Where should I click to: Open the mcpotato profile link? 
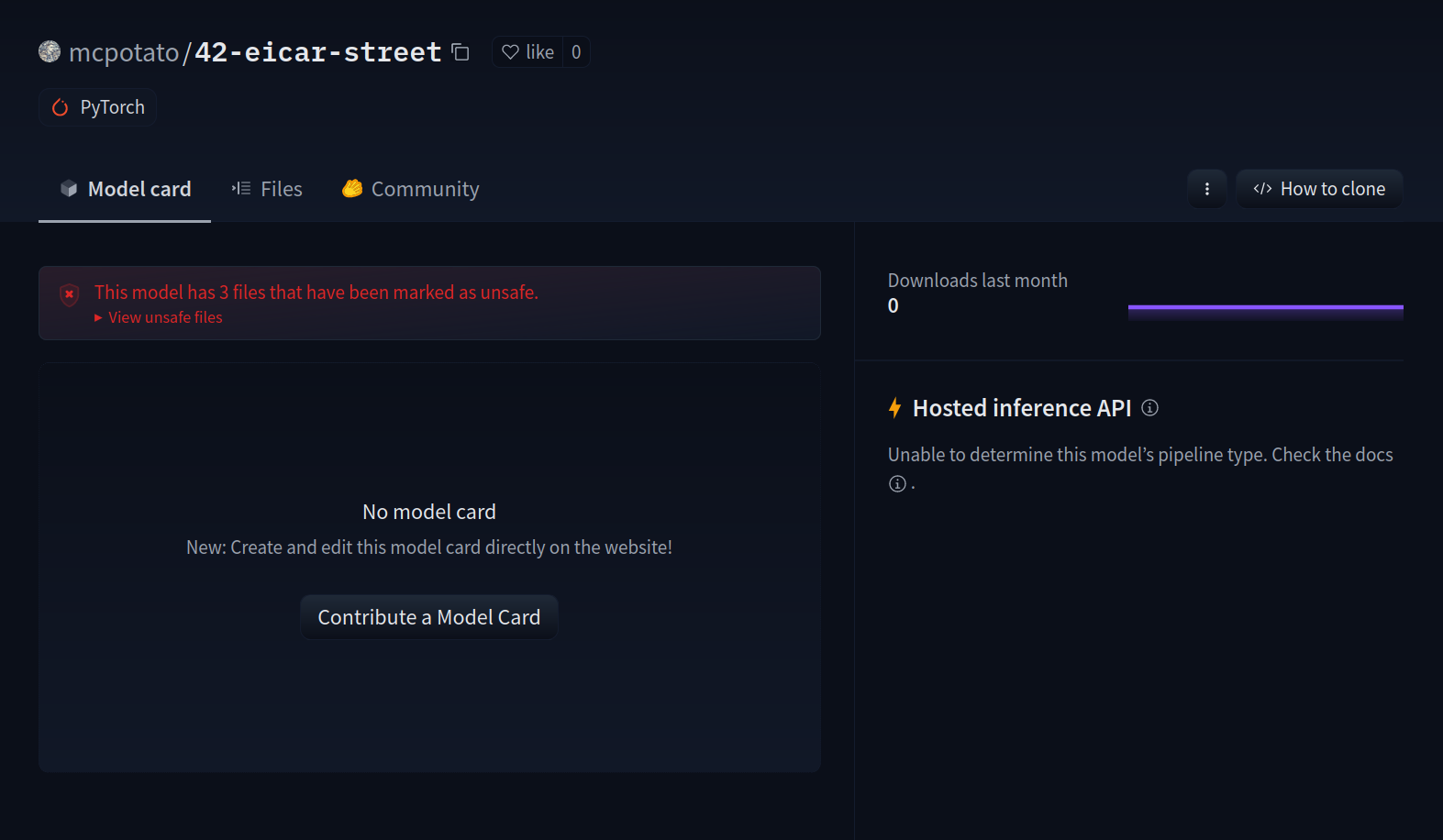[124, 52]
